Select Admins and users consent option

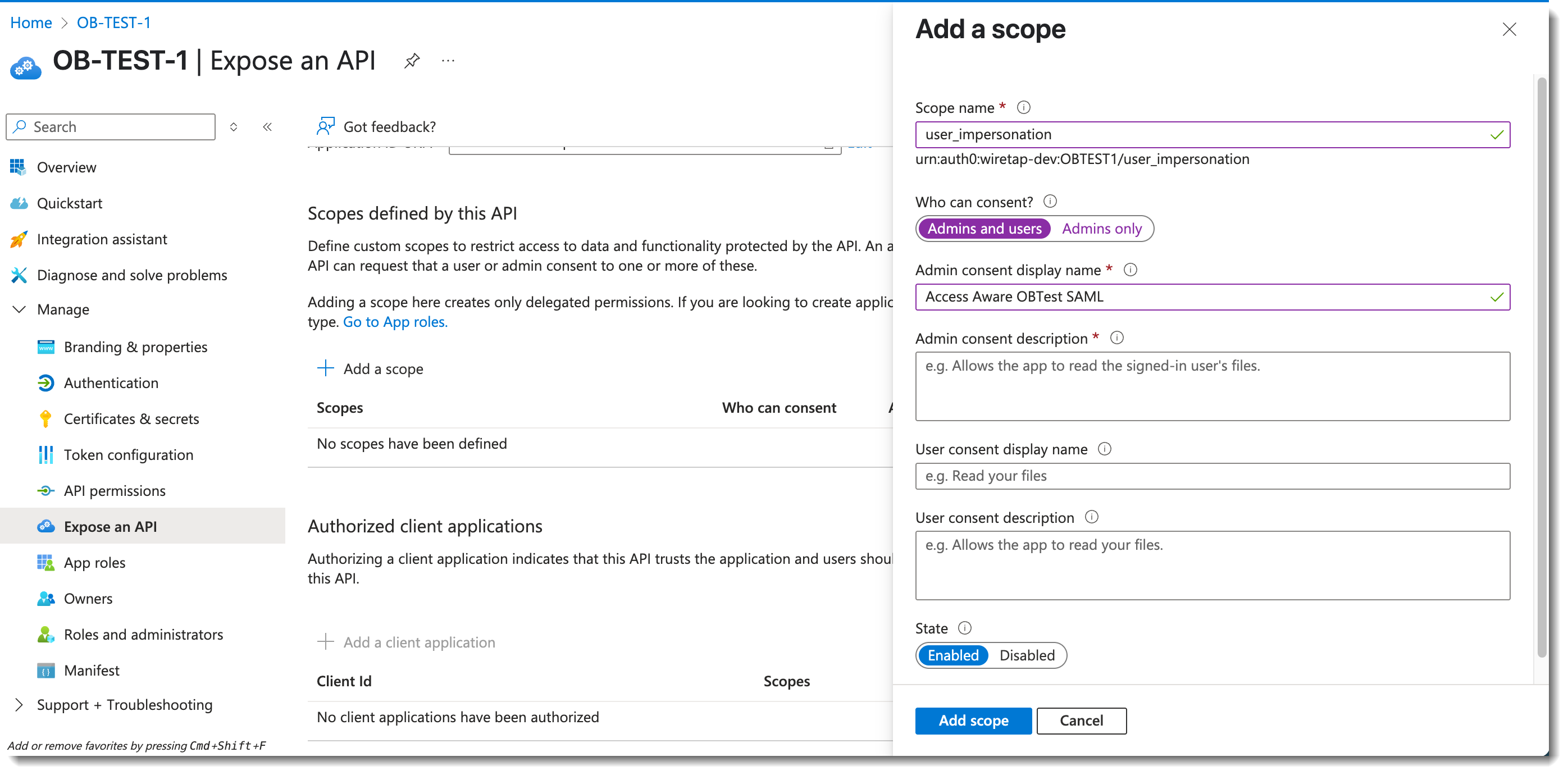click(984, 229)
